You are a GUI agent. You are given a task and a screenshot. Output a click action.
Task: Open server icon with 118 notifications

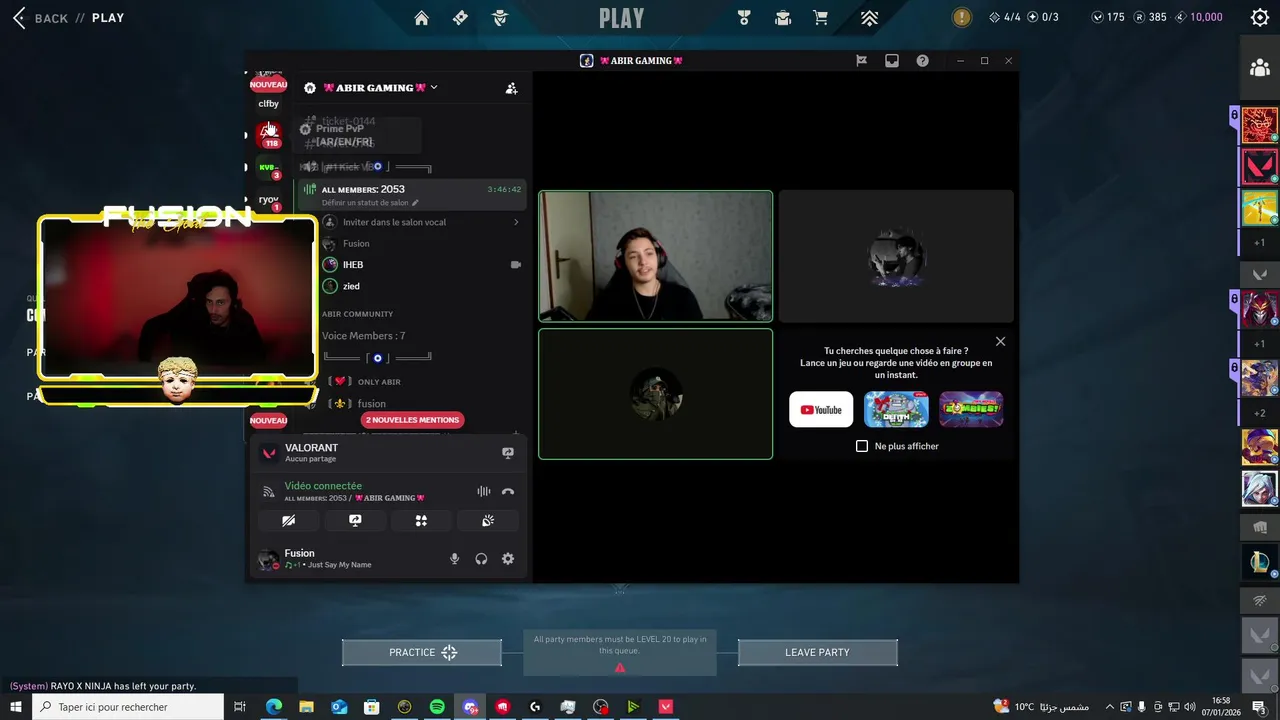coord(269,134)
